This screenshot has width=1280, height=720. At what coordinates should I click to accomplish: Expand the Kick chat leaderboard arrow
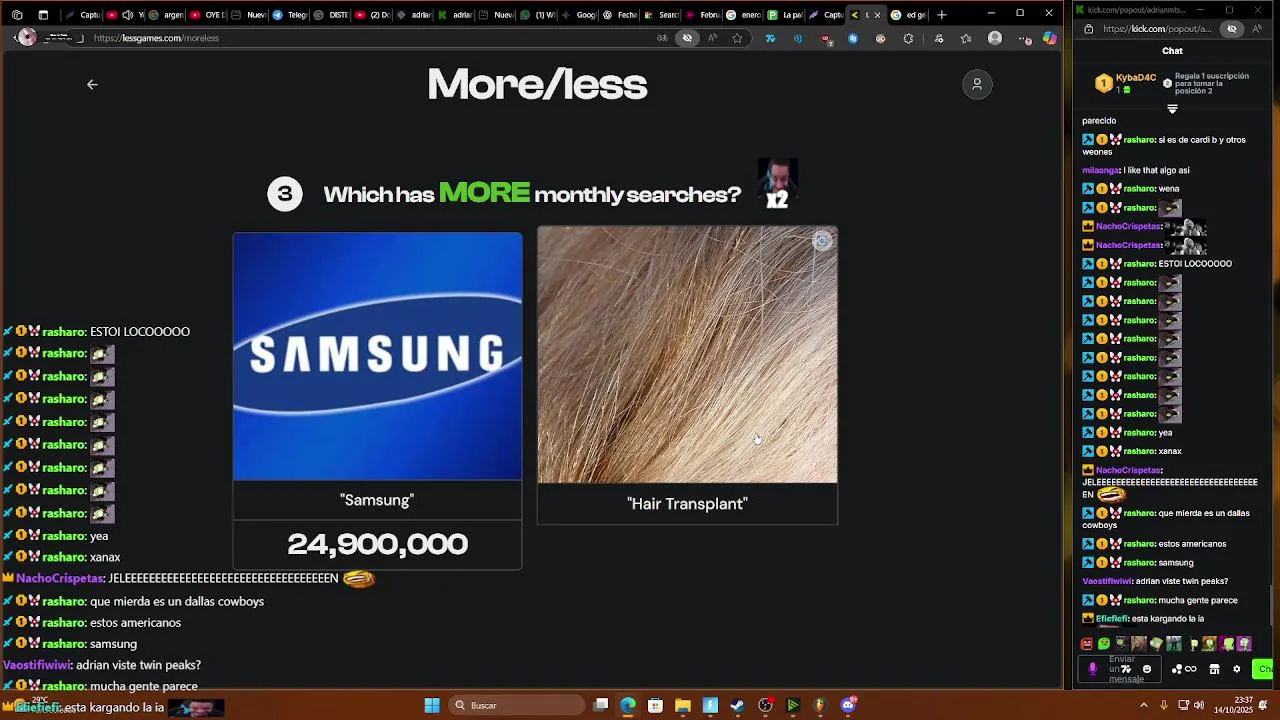(x=1172, y=108)
